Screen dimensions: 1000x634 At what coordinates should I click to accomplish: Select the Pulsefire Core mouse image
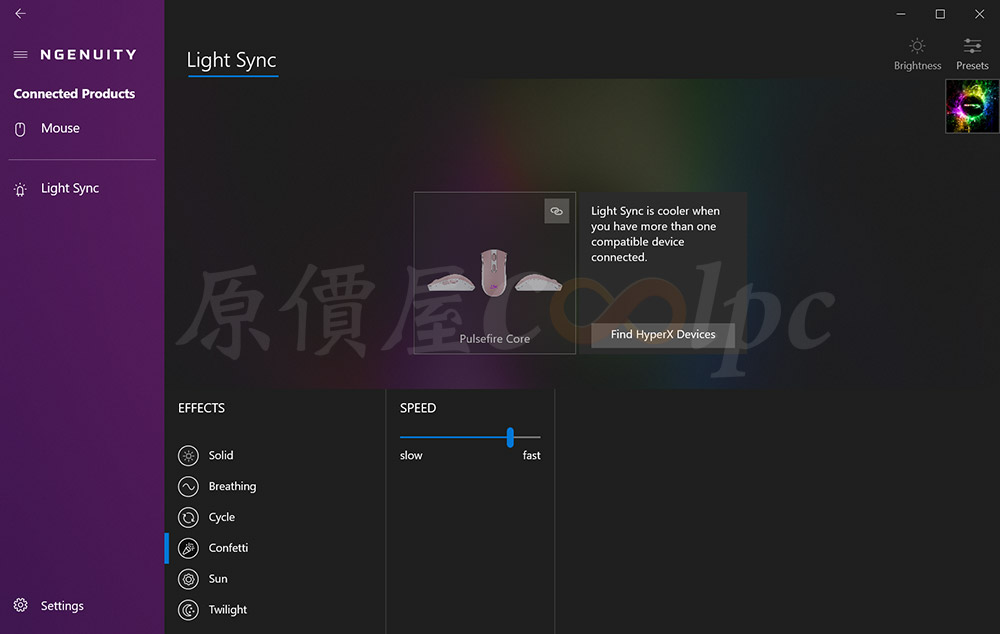point(494,273)
